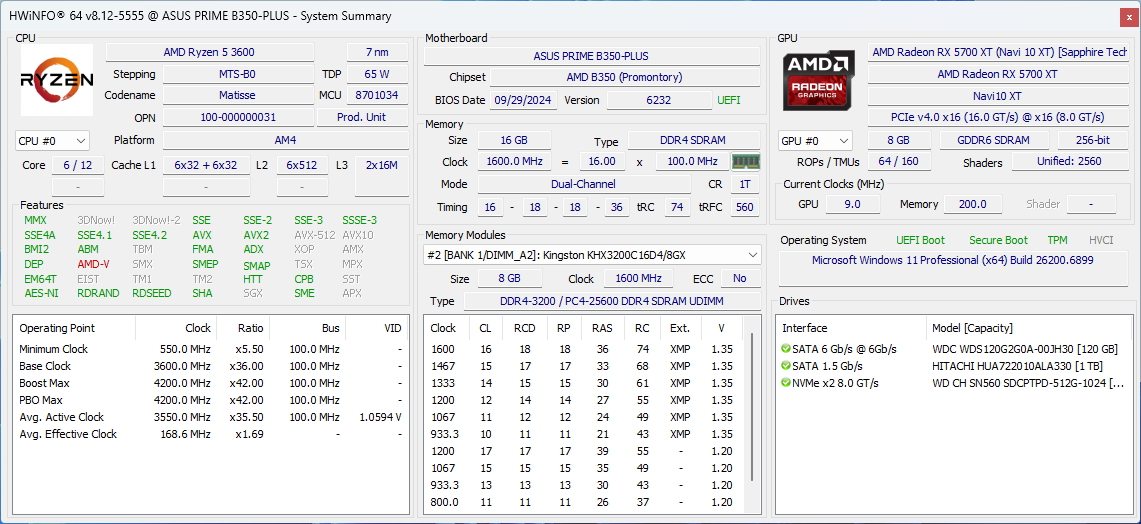Click the AMD Ryzen CPU logo
1141x524 pixels.
pos(58,80)
